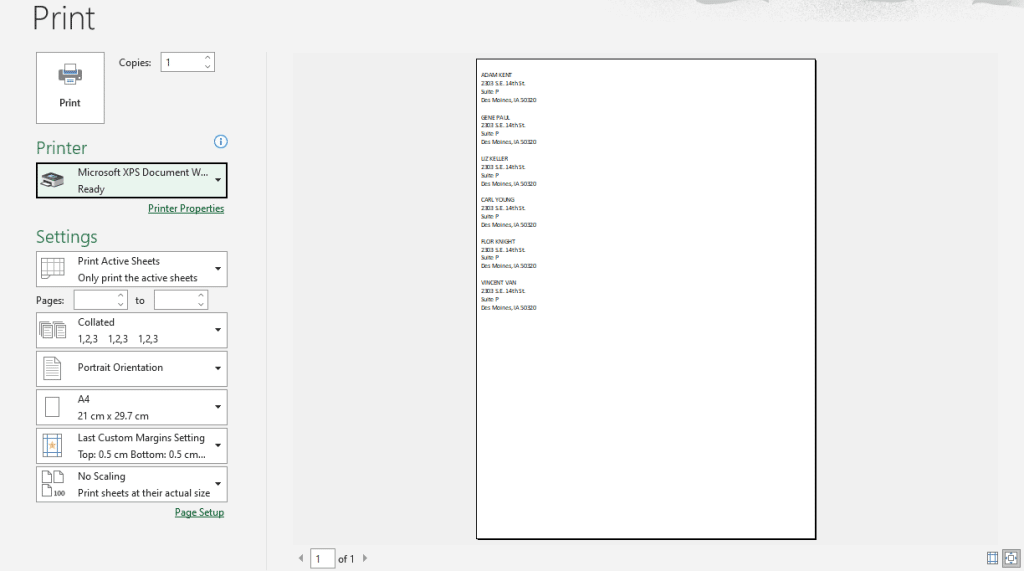
Task: Open Printer Properties link
Action: 186,209
